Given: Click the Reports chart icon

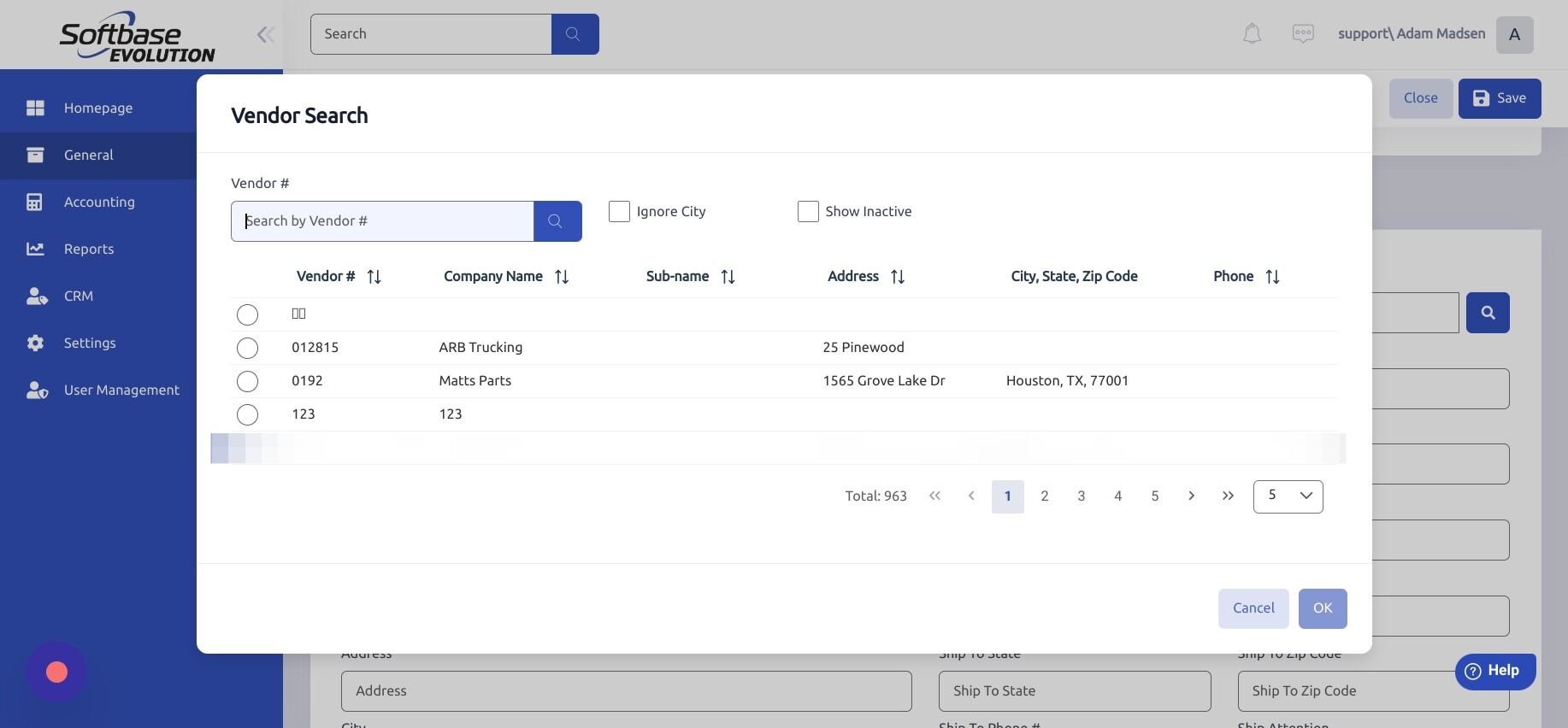Looking at the screenshot, I should coord(35,249).
